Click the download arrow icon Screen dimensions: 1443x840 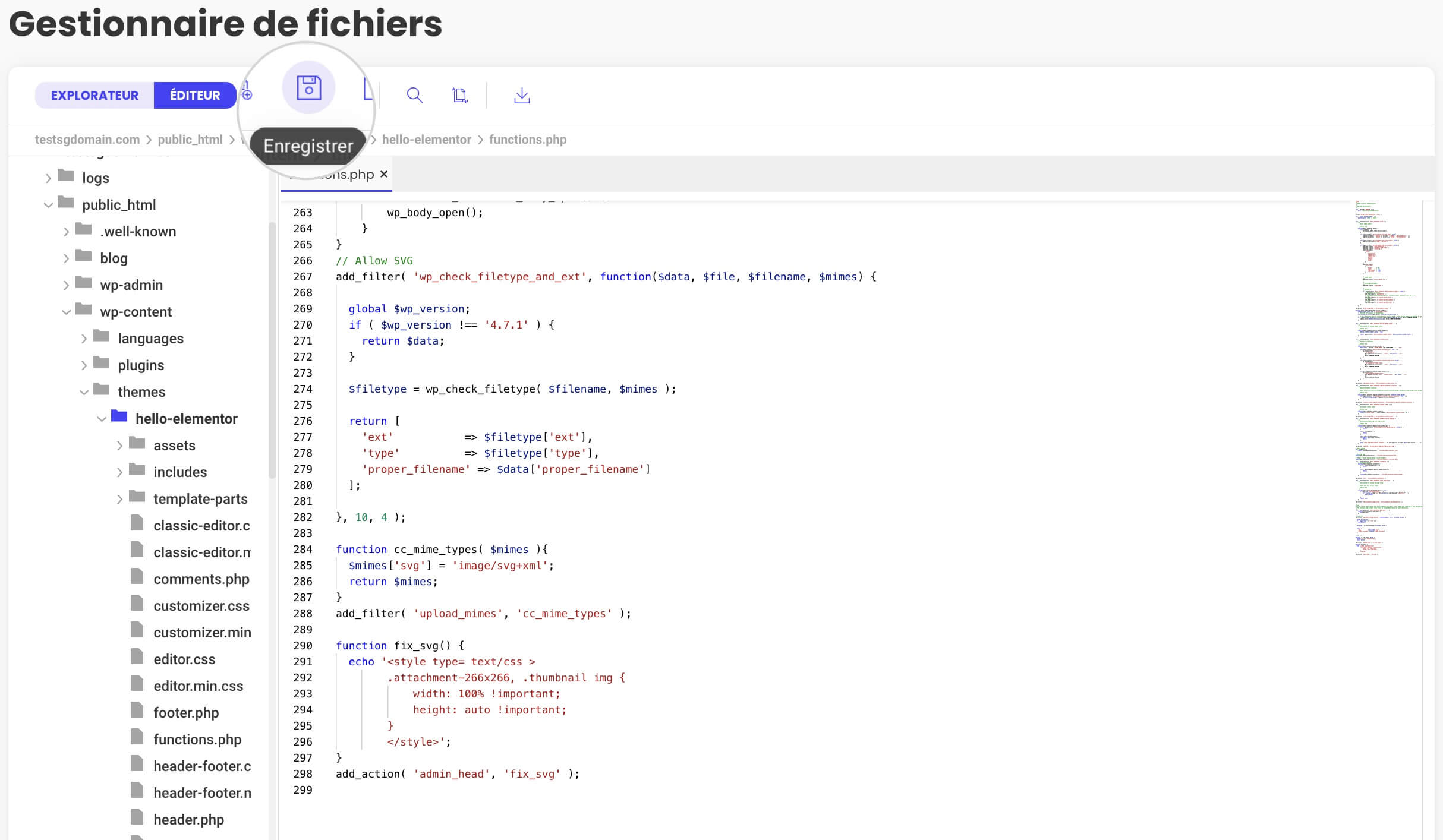pos(522,95)
